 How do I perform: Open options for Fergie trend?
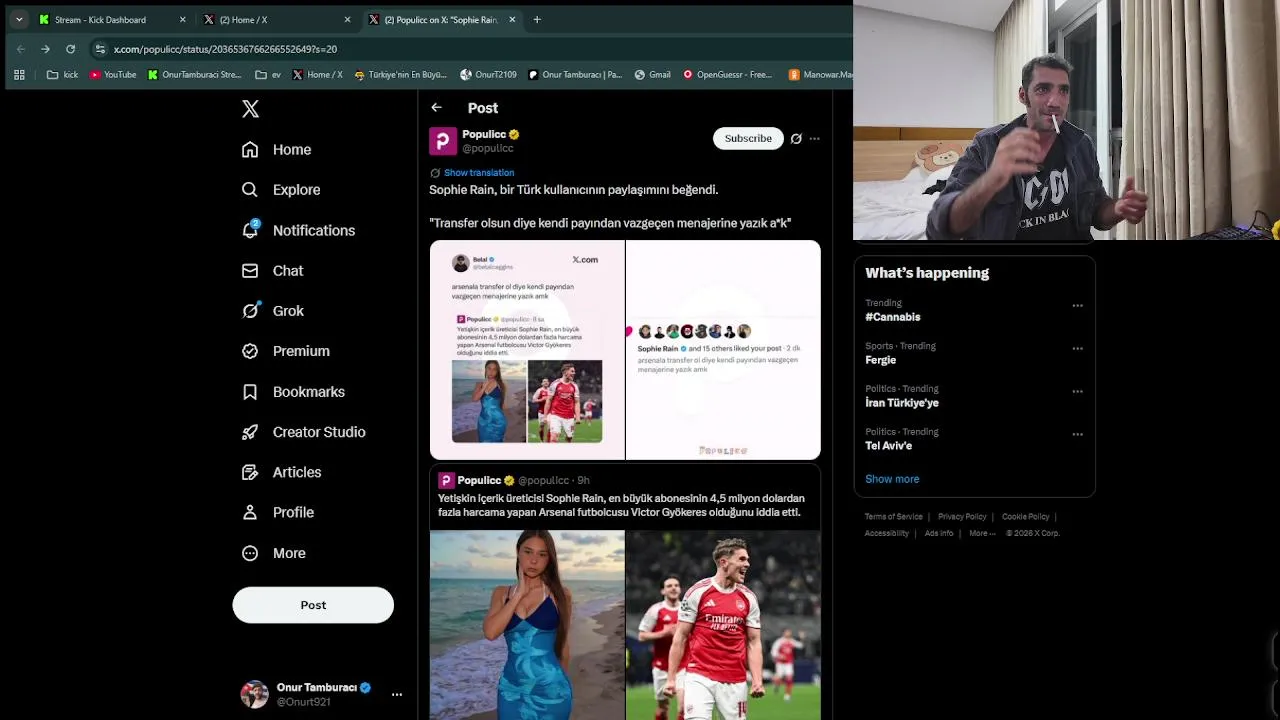1077,349
